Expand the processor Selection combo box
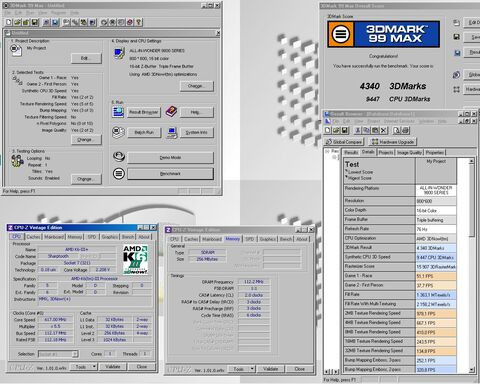The width and height of the screenshot is (480, 384). [75, 354]
